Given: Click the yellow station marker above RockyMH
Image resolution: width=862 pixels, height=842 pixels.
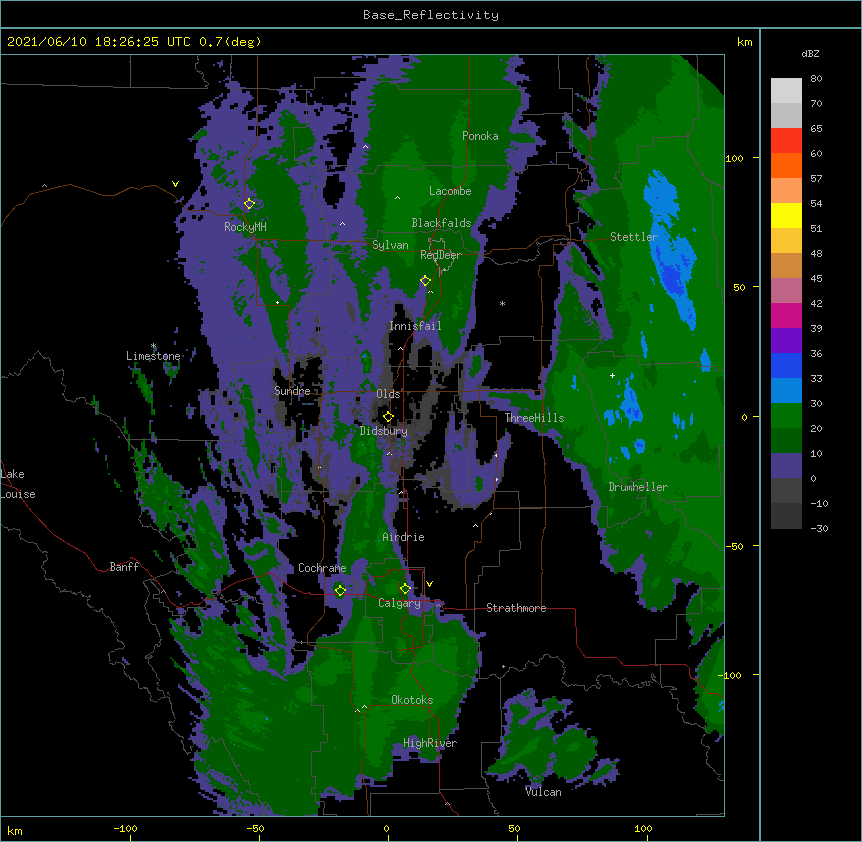Looking at the screenshot, I should (249, 203).
